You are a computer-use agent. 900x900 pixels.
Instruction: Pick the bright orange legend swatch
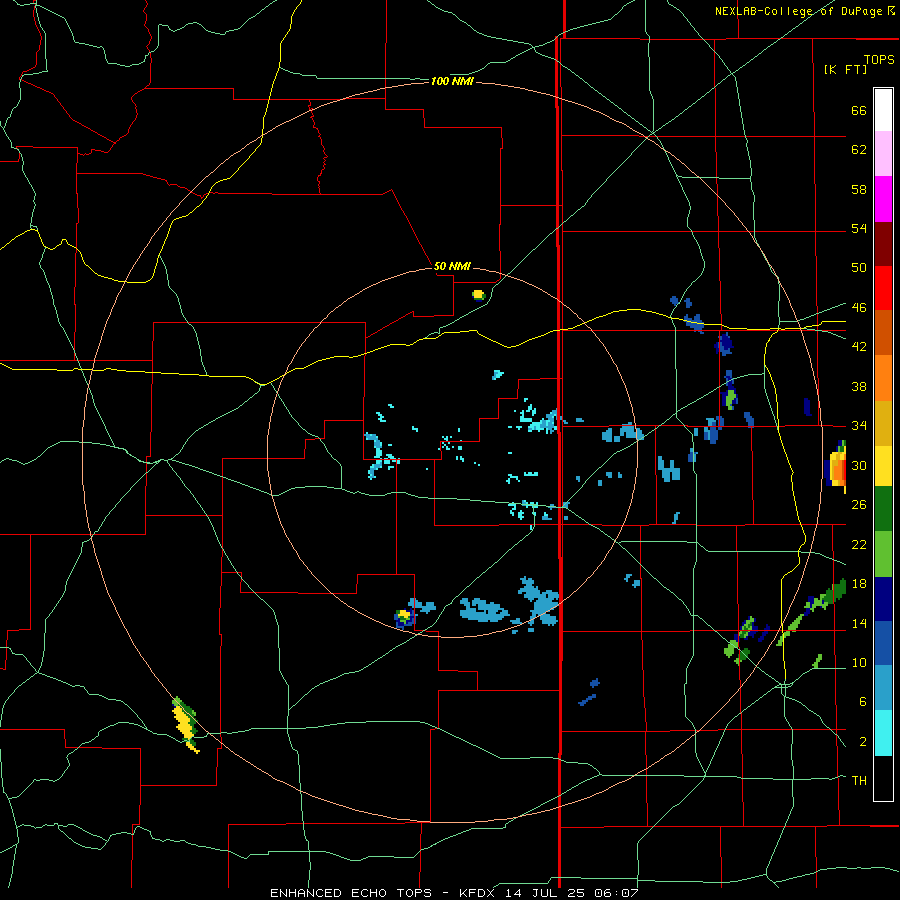pyautogui.click(x=883, y=378)
